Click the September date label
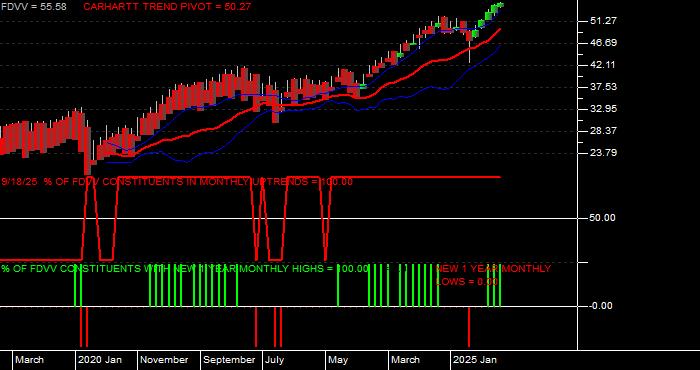This screenshot has width=700, height=370. [229, 360]
